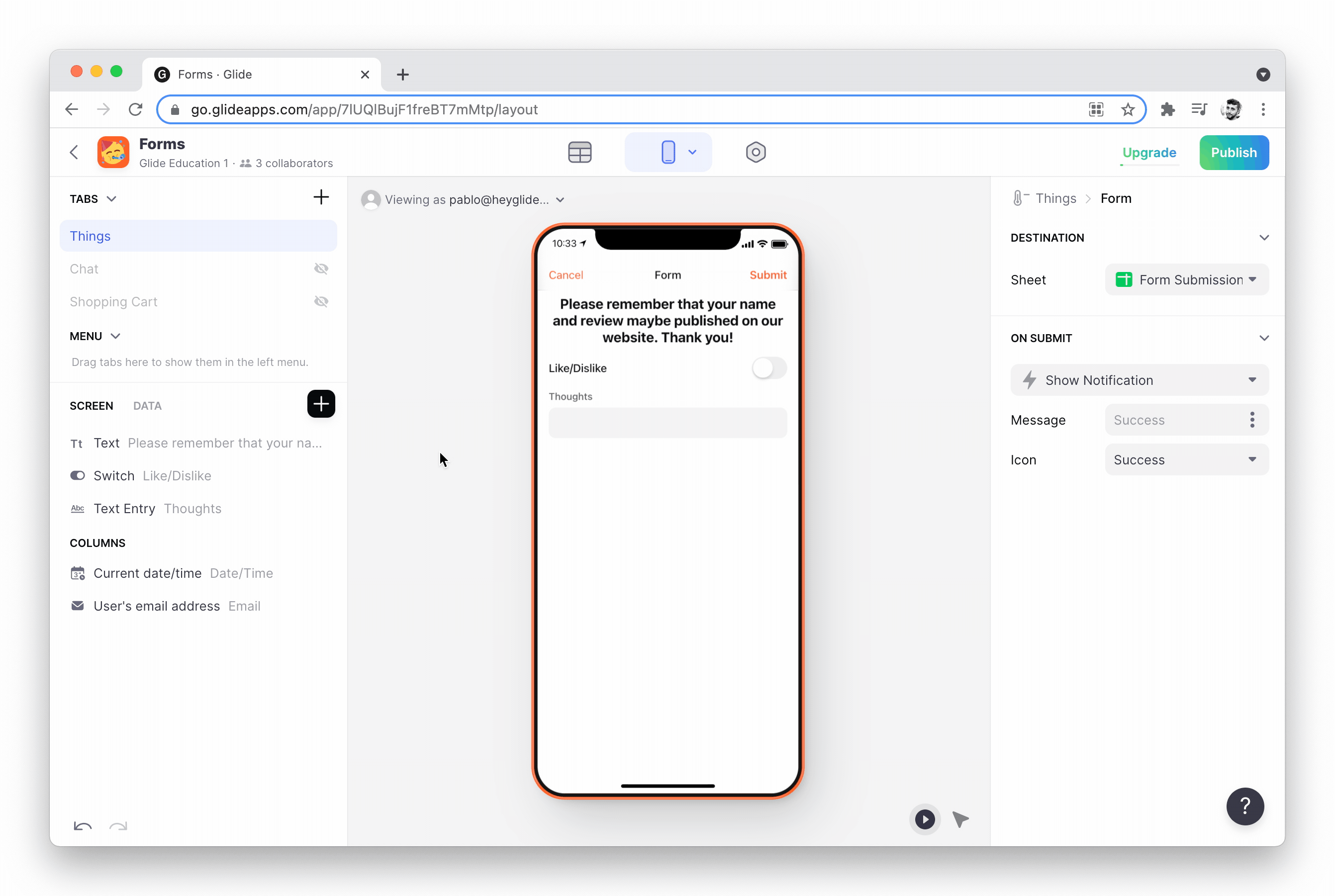
Task: Toggle the Like/Dislike switch in preview
Action: tap(768, 368)
